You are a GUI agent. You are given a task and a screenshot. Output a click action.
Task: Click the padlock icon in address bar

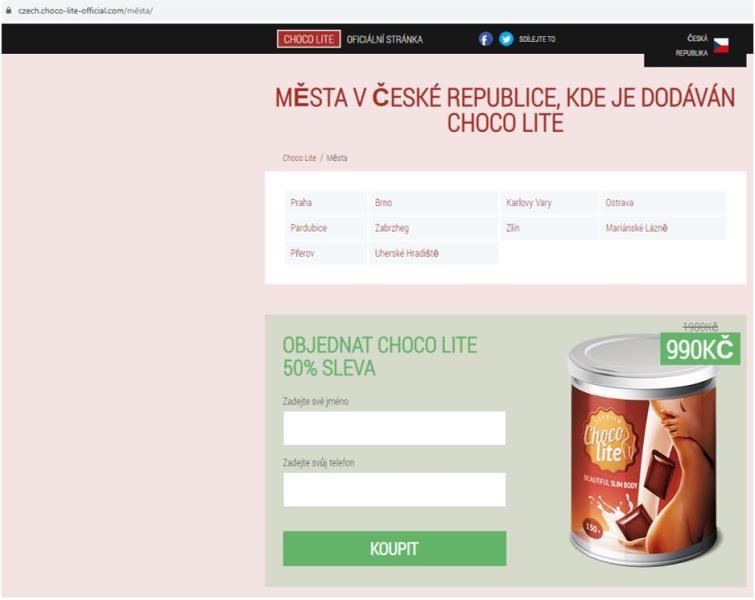click(x=8, y=10)
